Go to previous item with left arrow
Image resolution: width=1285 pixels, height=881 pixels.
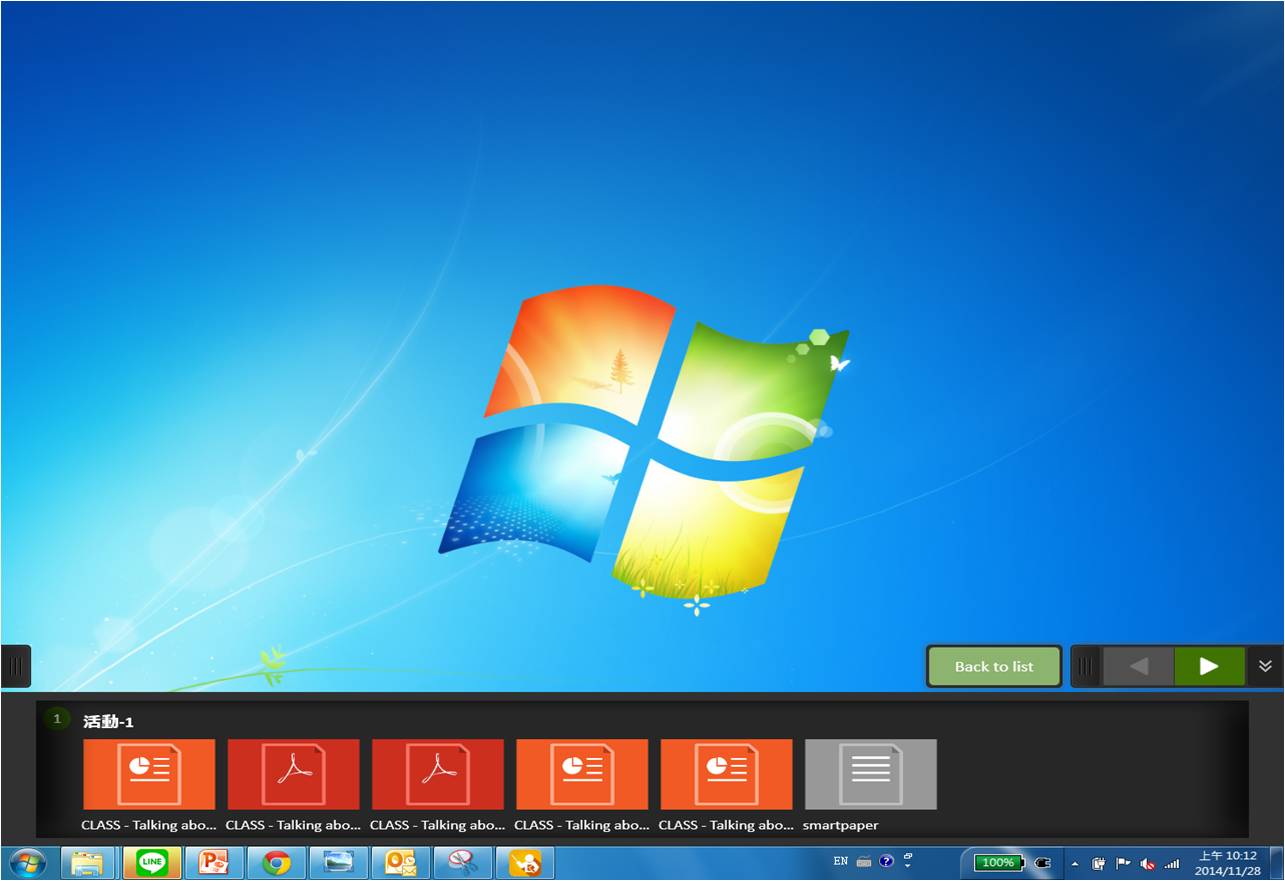click(1138, 667)
